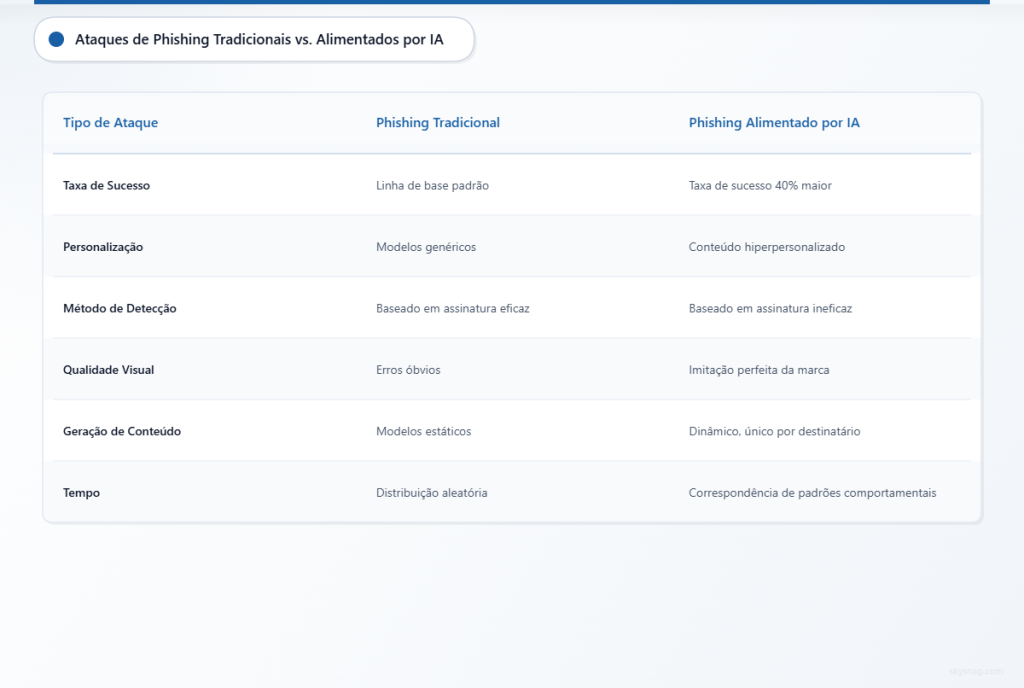
Task: Click the 'Modelos genéricos' cell
Action: point(426,247)
